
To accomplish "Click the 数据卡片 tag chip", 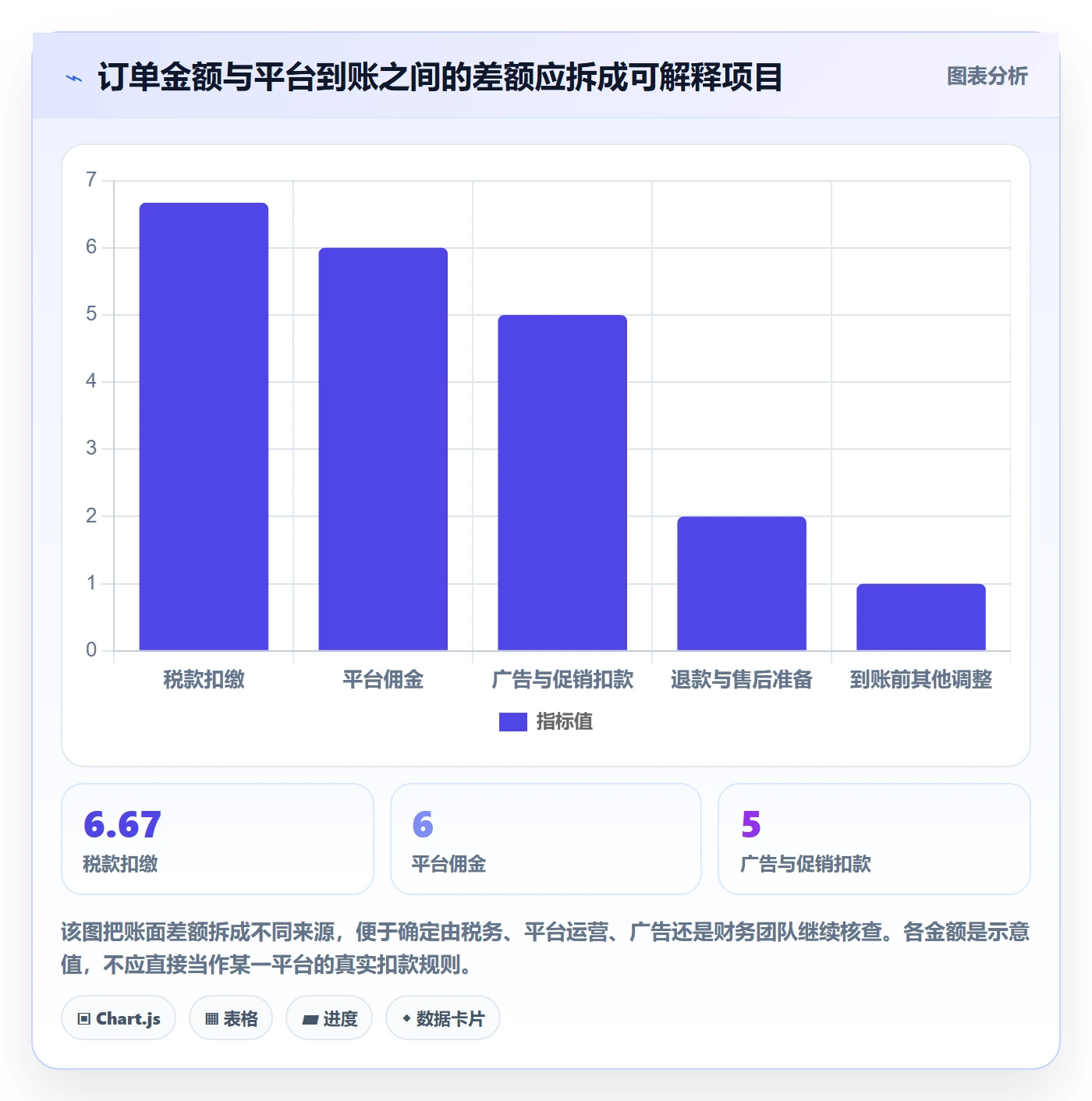I will (443, 1018).
